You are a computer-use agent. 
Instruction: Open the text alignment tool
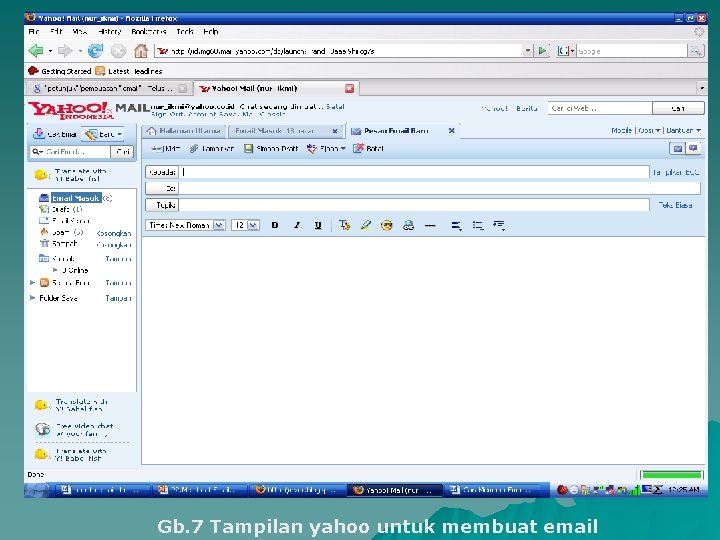pyautogui.click(x=456, y=225)
